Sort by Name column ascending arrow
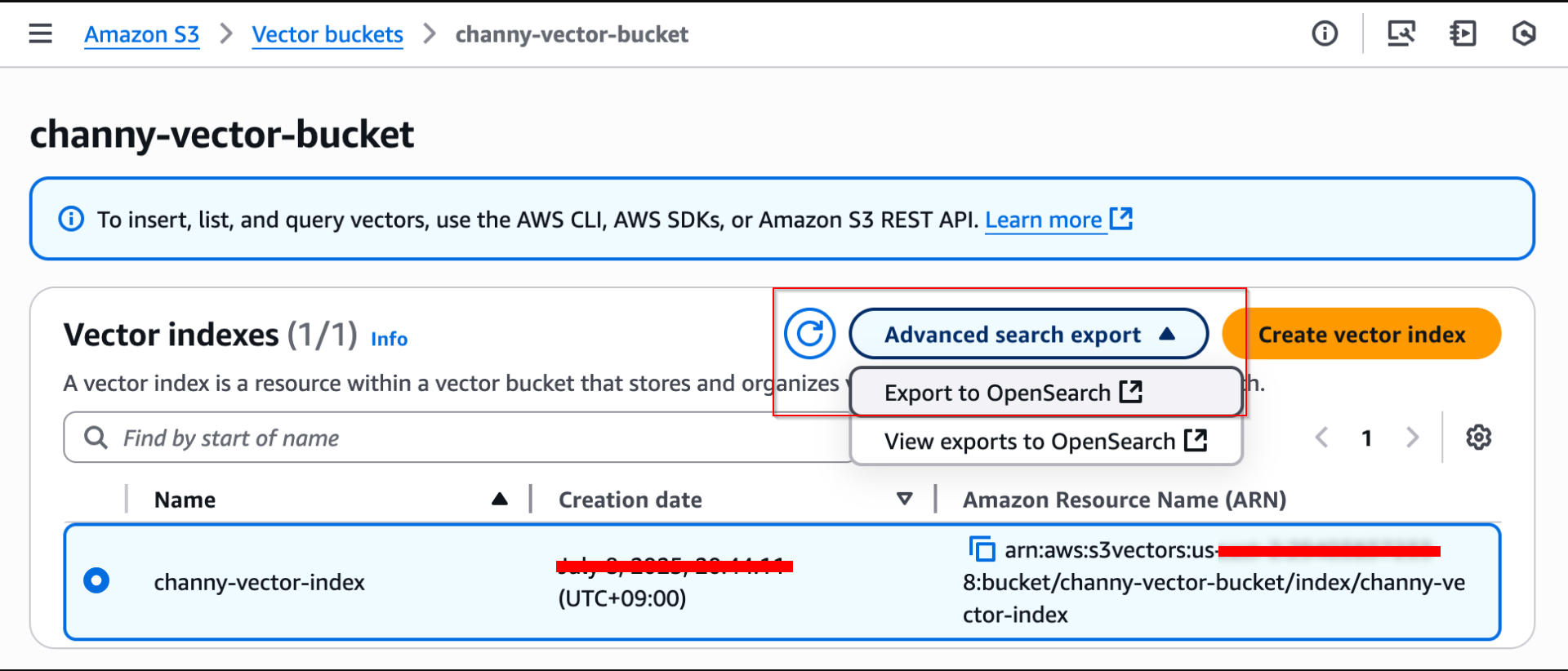 500,499
